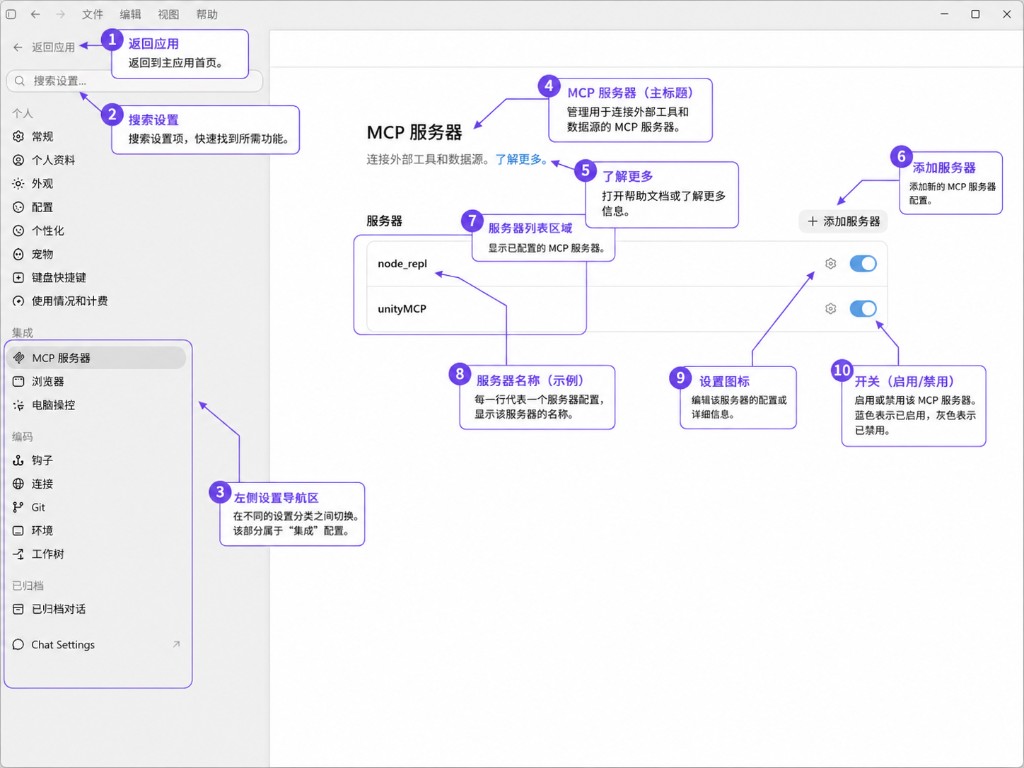1024x768 pixels.
Task: Go forward with the right arrow icon
Action: (60, 14)
